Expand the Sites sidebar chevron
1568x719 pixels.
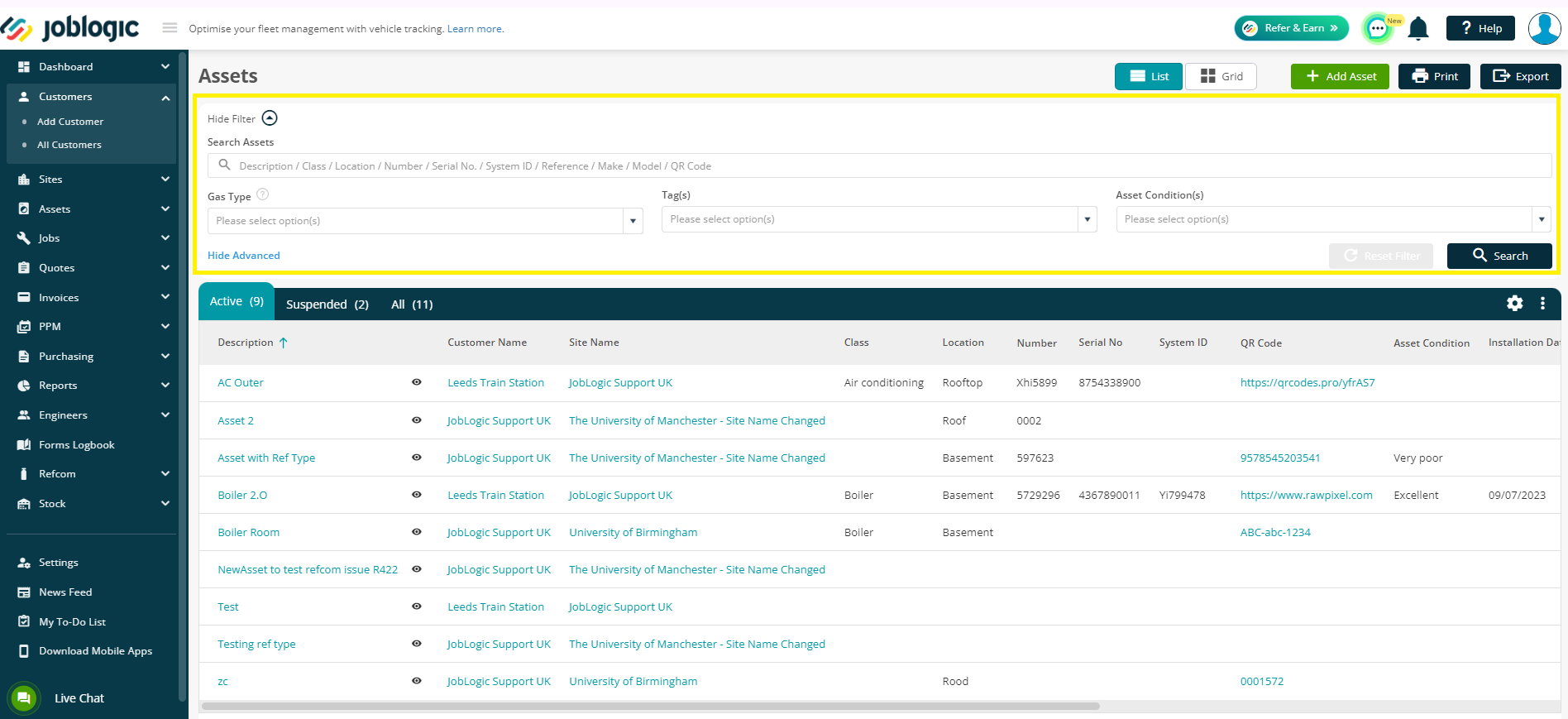165,180
